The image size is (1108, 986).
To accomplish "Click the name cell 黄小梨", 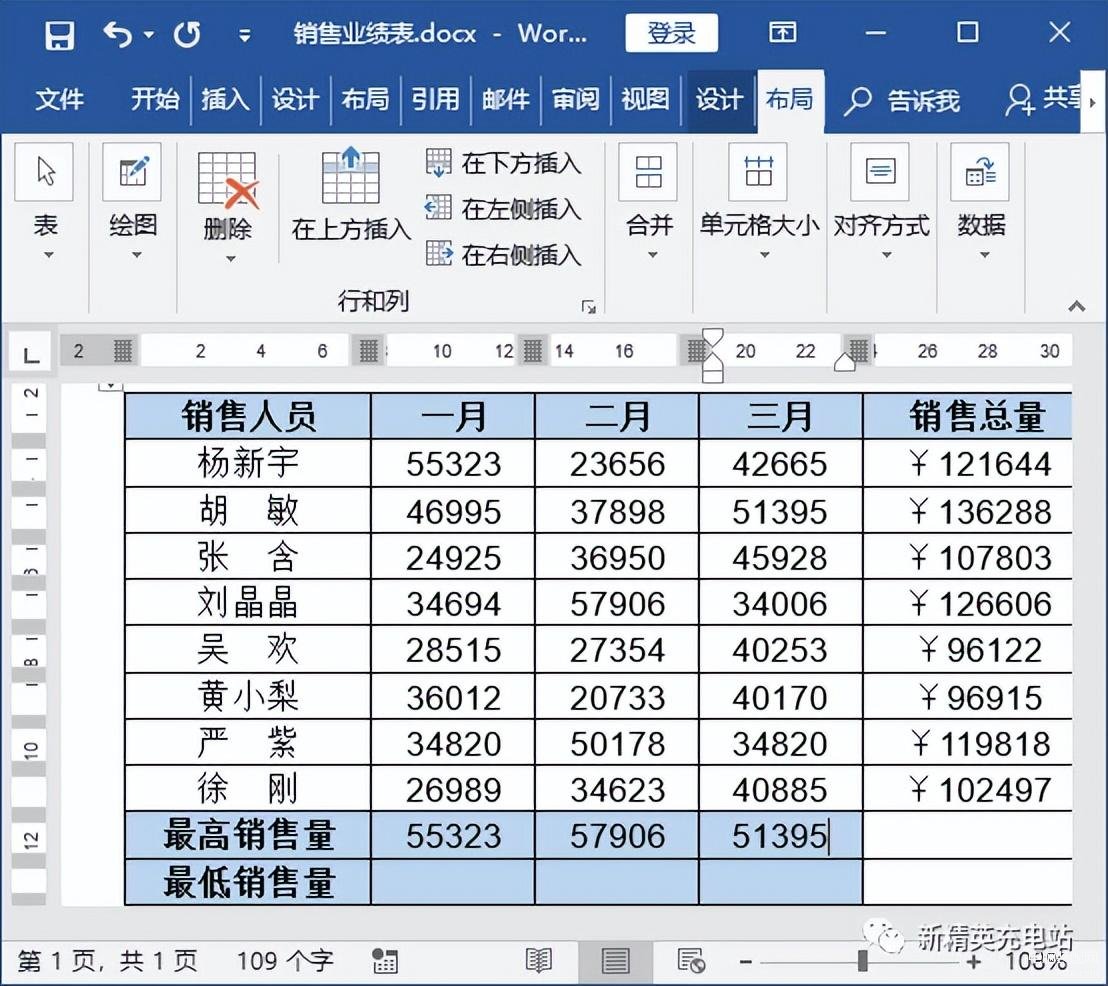I will point(248,697).
